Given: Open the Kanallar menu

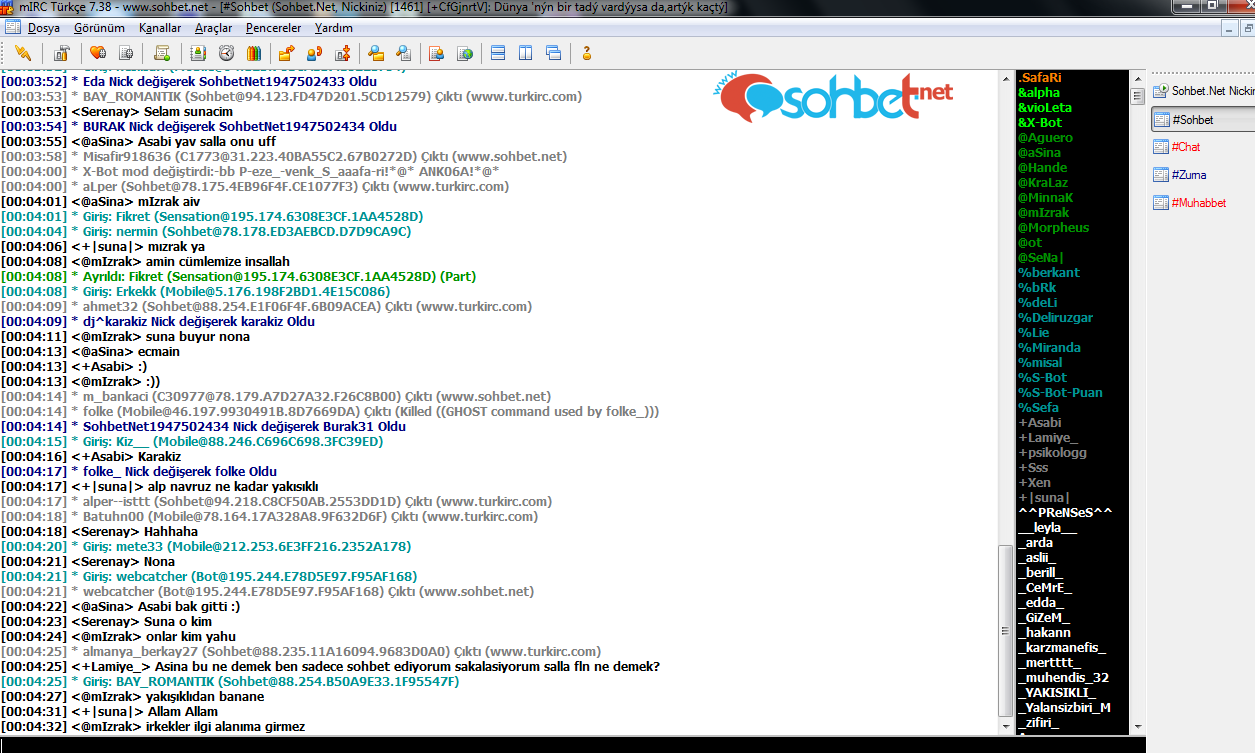Looking at the screenshot, I should 160,28.
